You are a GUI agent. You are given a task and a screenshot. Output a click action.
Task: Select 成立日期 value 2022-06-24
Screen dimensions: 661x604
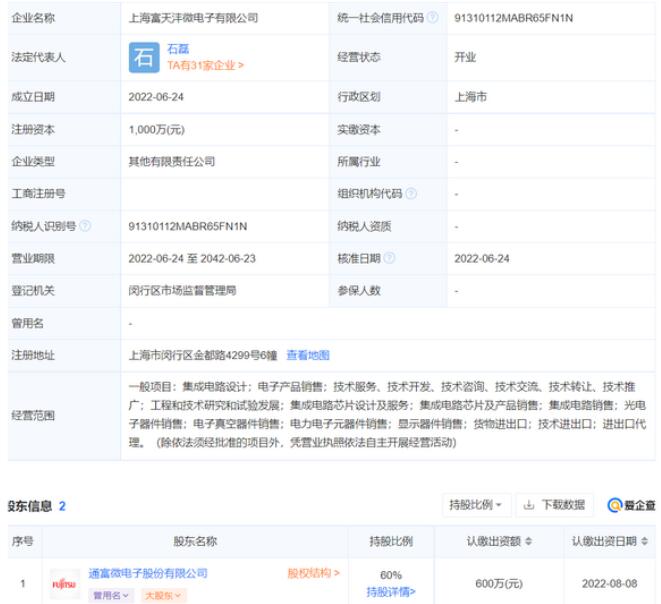click(x=156, y=97)
